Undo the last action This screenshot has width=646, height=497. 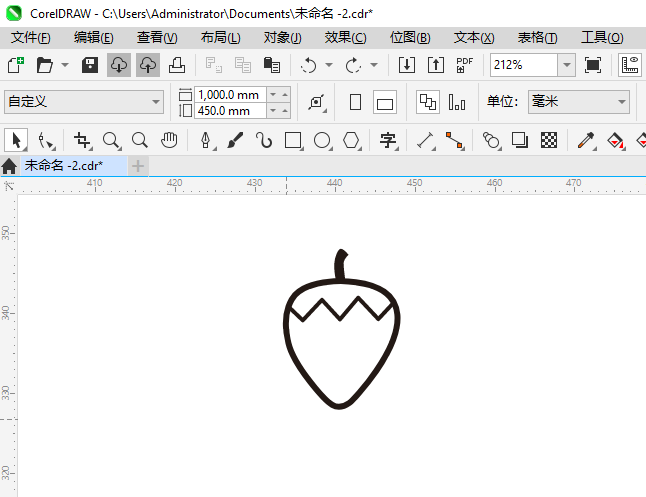tap(308, 65)
